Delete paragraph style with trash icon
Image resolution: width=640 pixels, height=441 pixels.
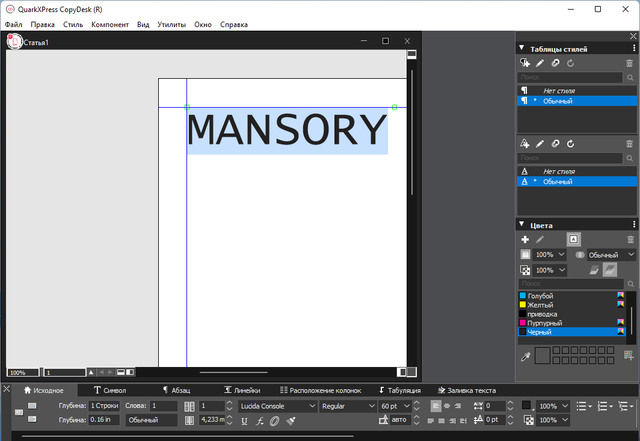tap(629, 63)
